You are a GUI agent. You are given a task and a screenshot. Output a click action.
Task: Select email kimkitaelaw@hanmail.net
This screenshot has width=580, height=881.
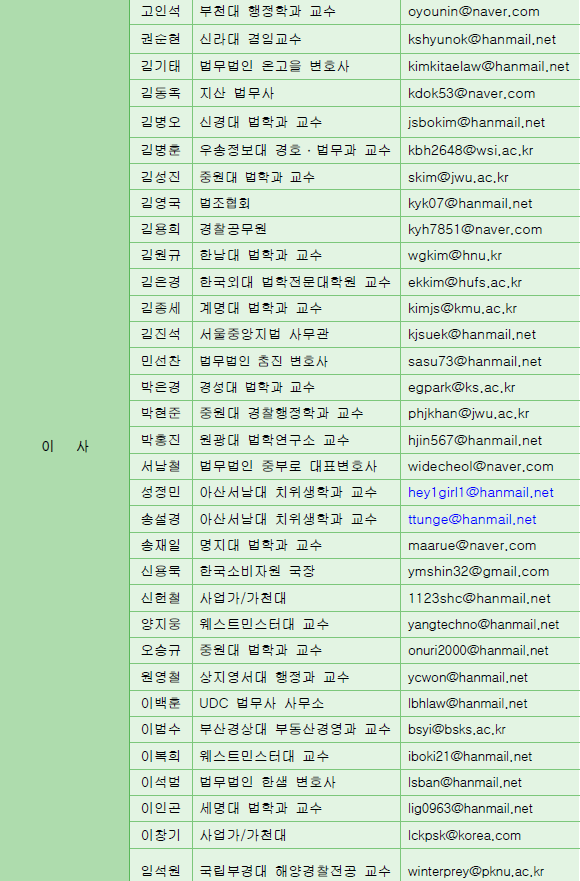click(488, 67)
